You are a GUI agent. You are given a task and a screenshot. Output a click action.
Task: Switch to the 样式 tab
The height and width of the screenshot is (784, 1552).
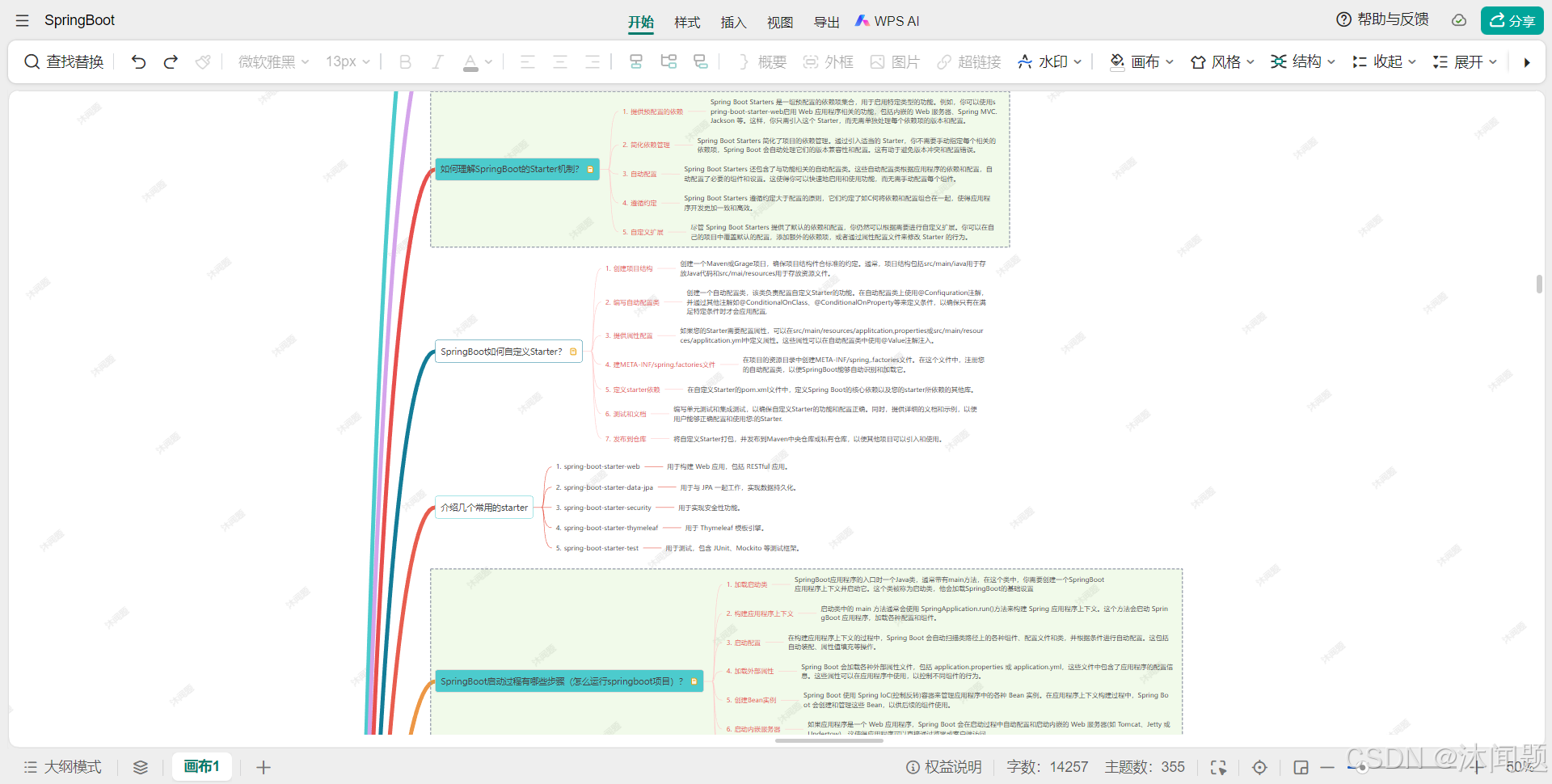[687, 22]
